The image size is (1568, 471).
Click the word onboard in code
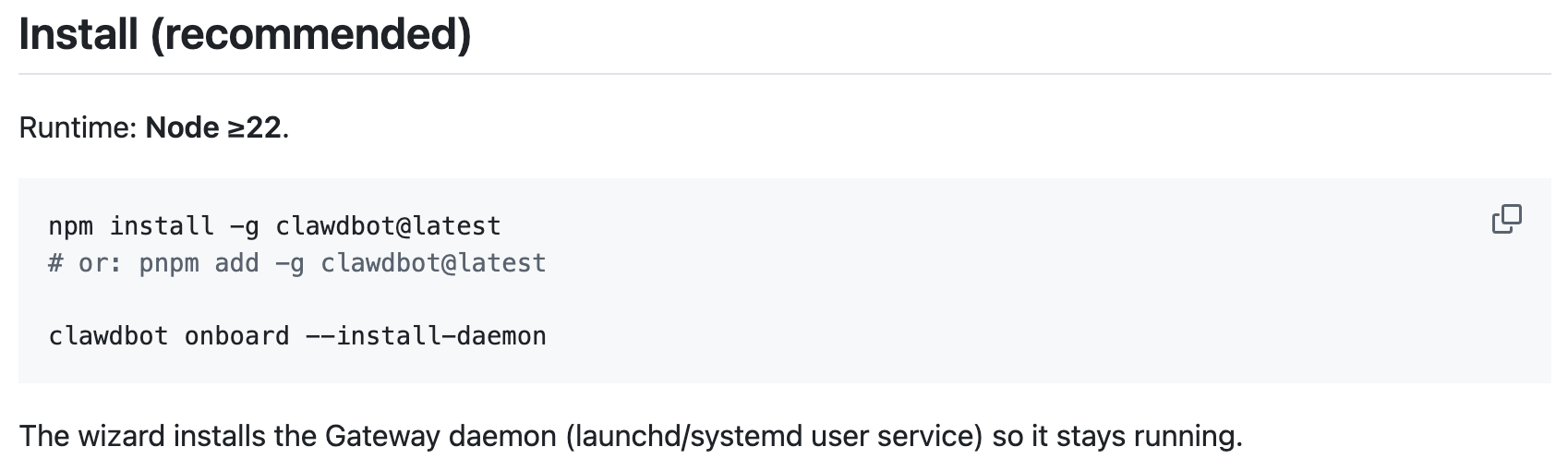tap(236, 335)
